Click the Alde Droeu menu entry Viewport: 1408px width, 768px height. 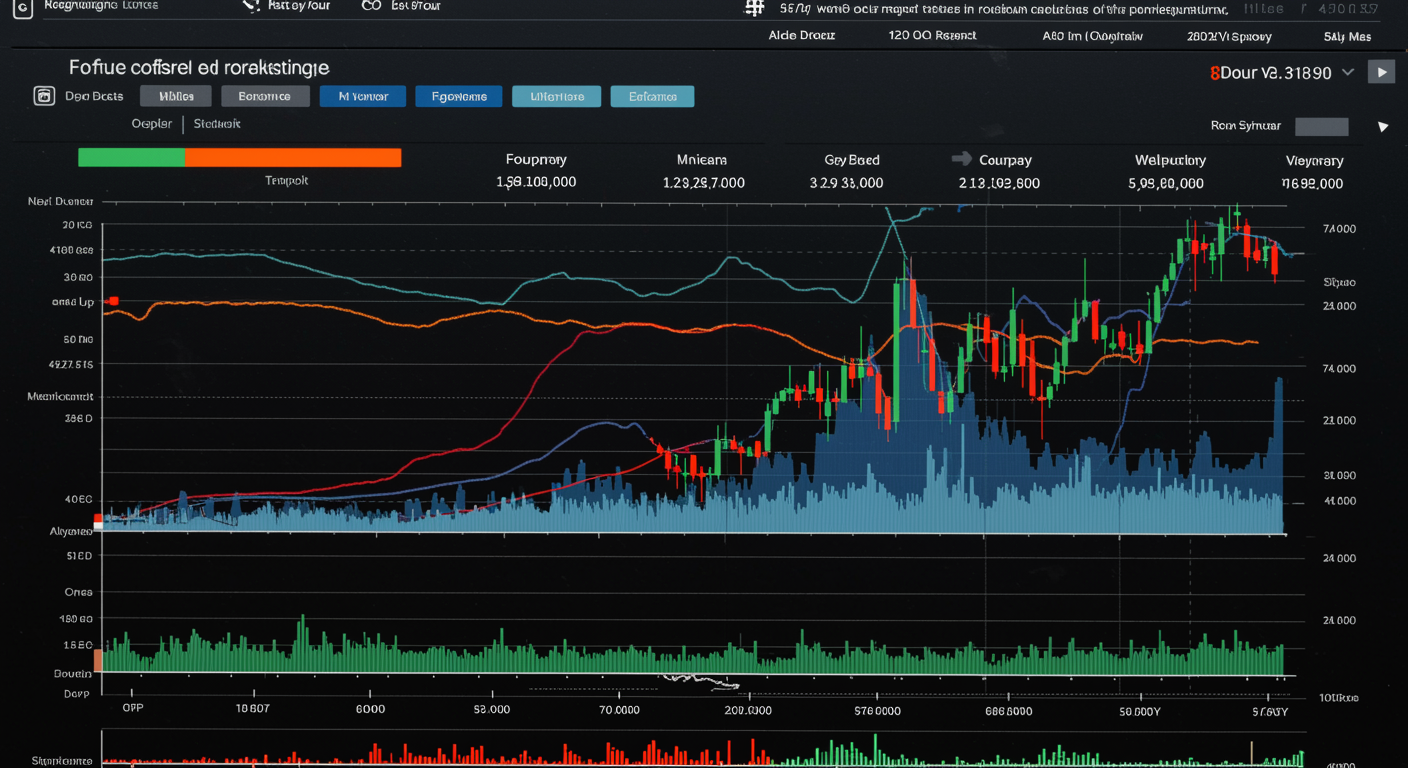800,35
